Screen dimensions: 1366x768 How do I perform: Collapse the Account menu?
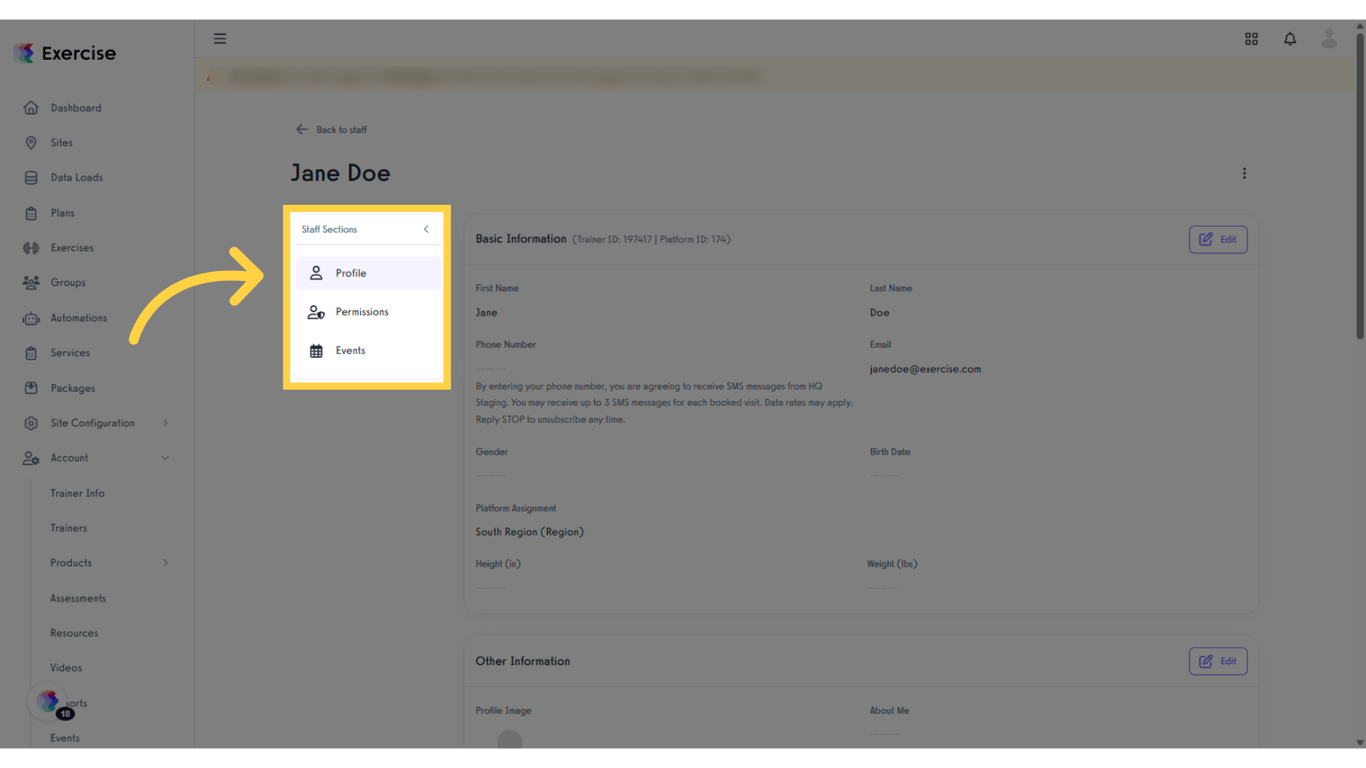(x=165, y=458)
